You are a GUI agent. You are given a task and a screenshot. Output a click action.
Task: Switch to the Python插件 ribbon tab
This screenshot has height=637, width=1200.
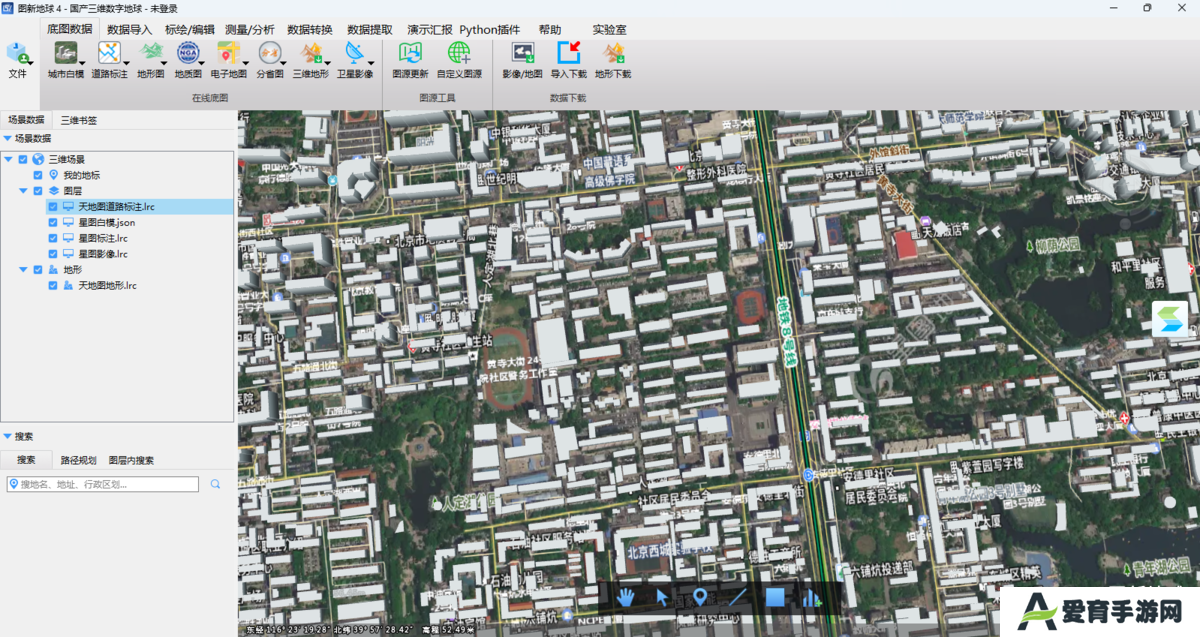[x=490, y=29]
